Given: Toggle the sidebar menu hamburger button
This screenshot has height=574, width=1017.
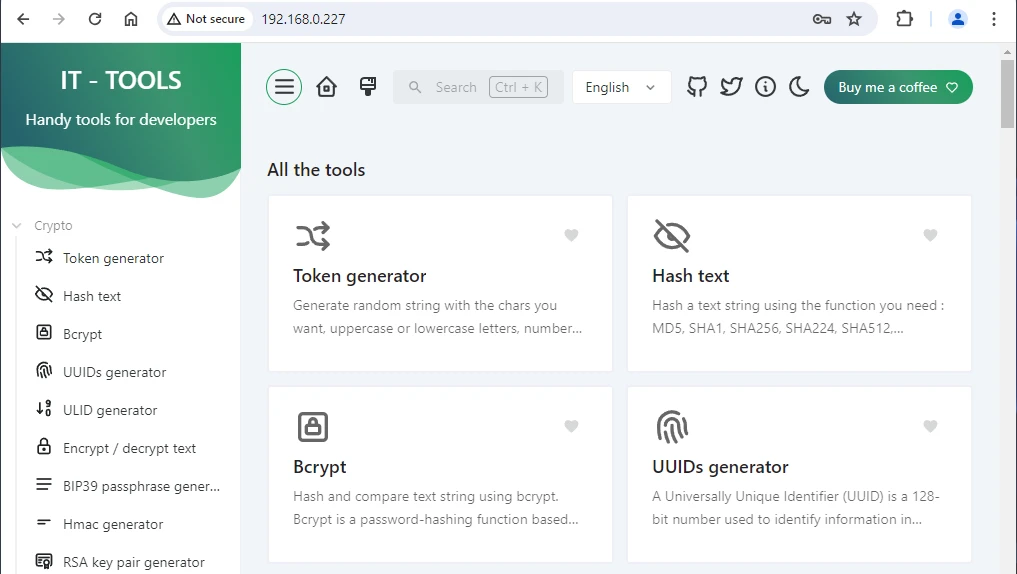Looking at the screenshot, I should [284, 87].
